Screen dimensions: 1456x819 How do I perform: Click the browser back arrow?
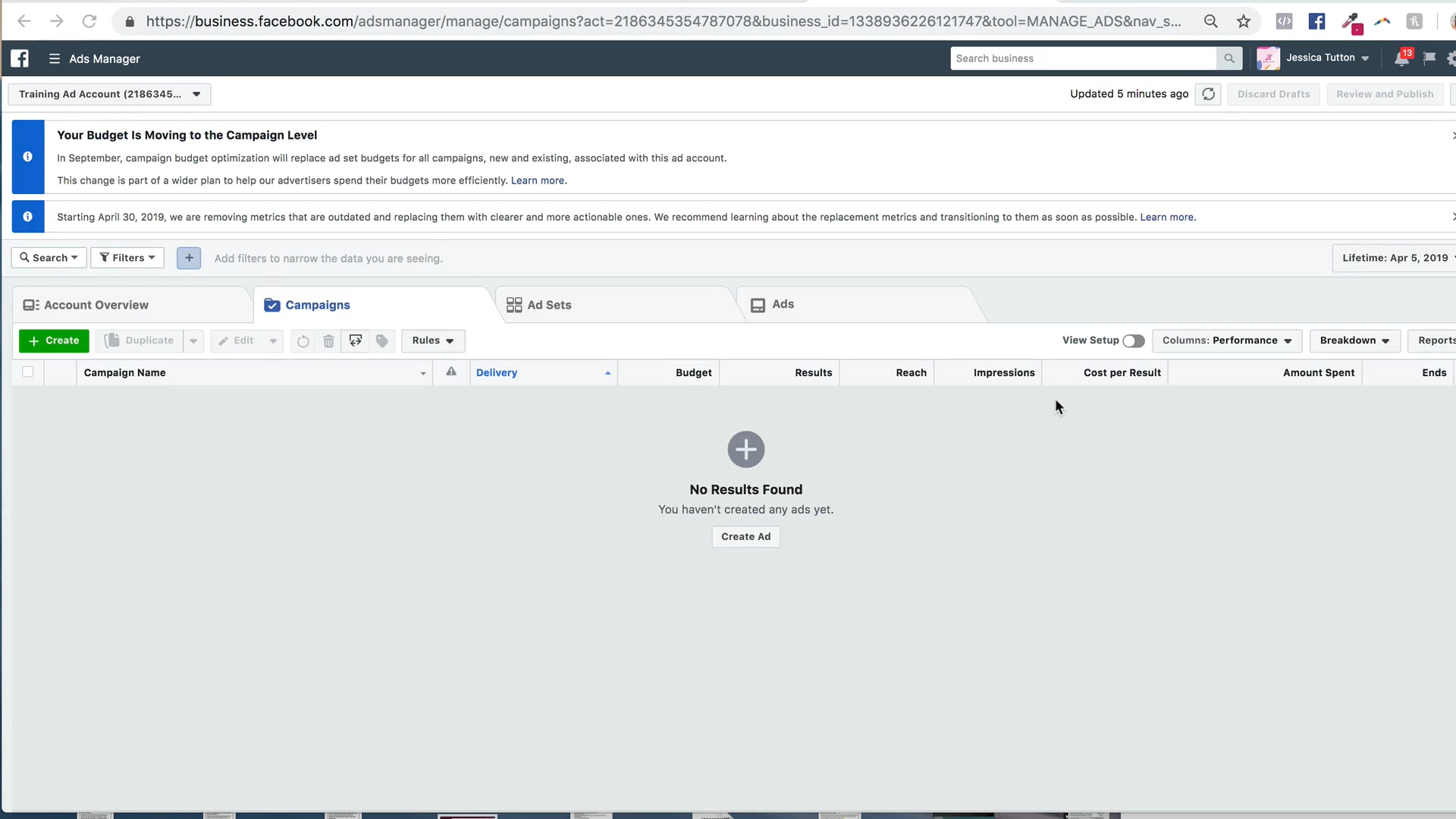(24, 21)
